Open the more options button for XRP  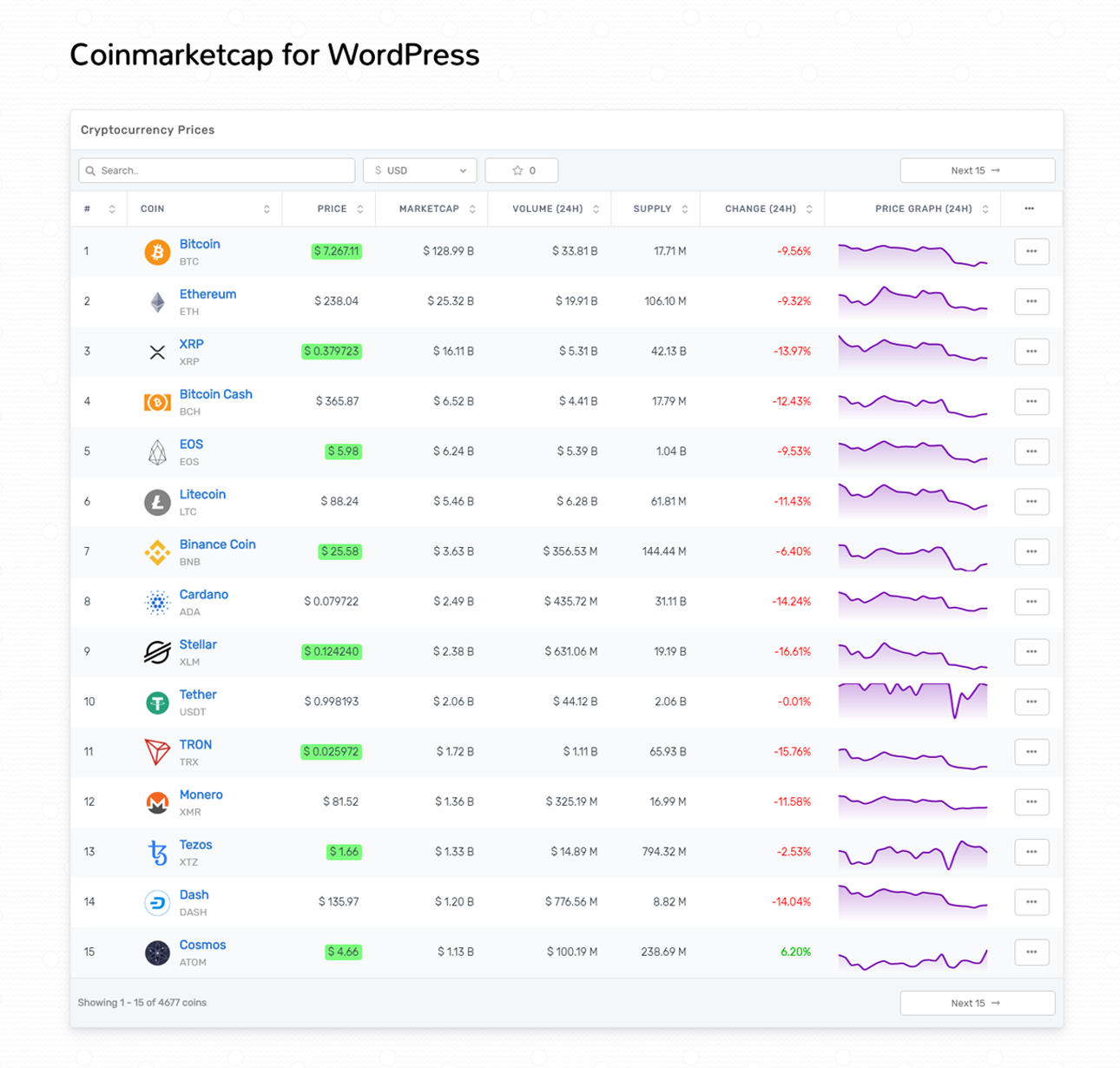[x=1031, y=352]
